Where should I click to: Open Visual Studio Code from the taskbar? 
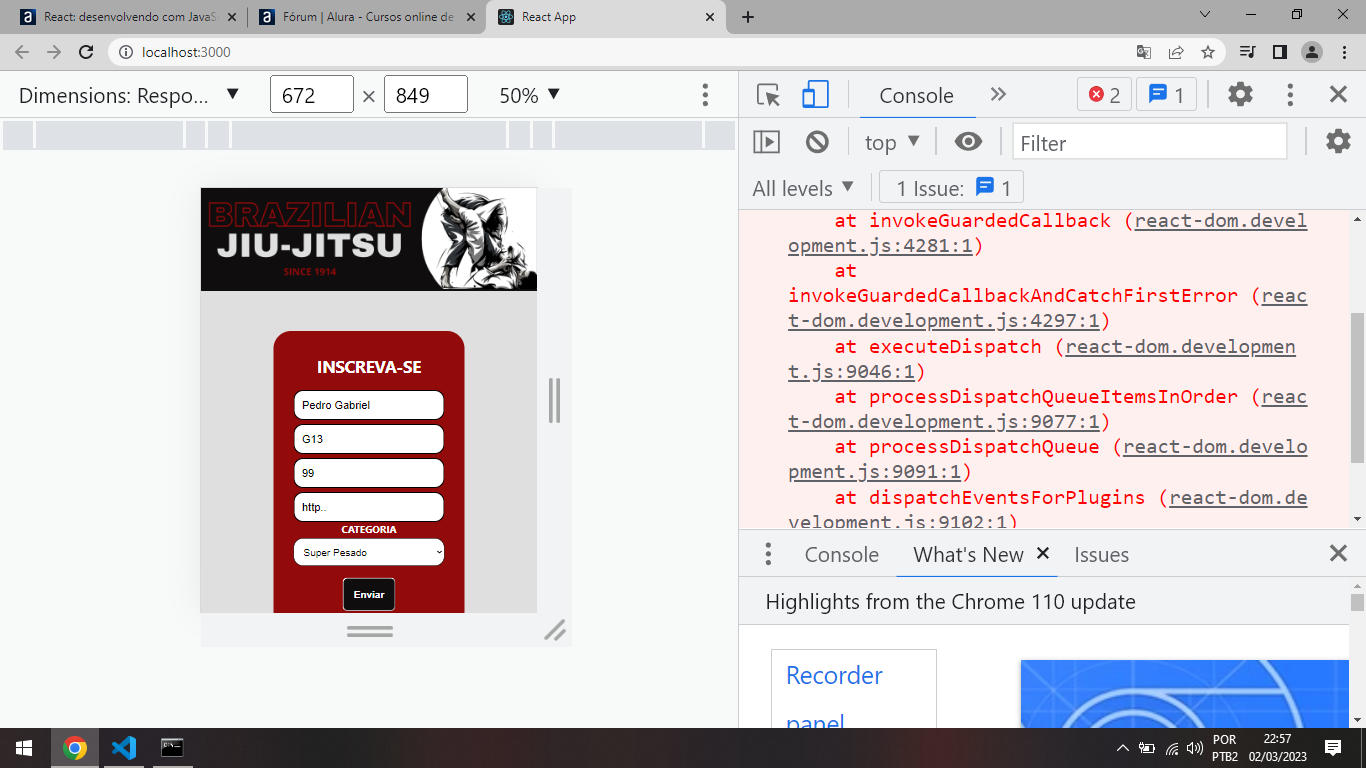click(x=123, y=748)
